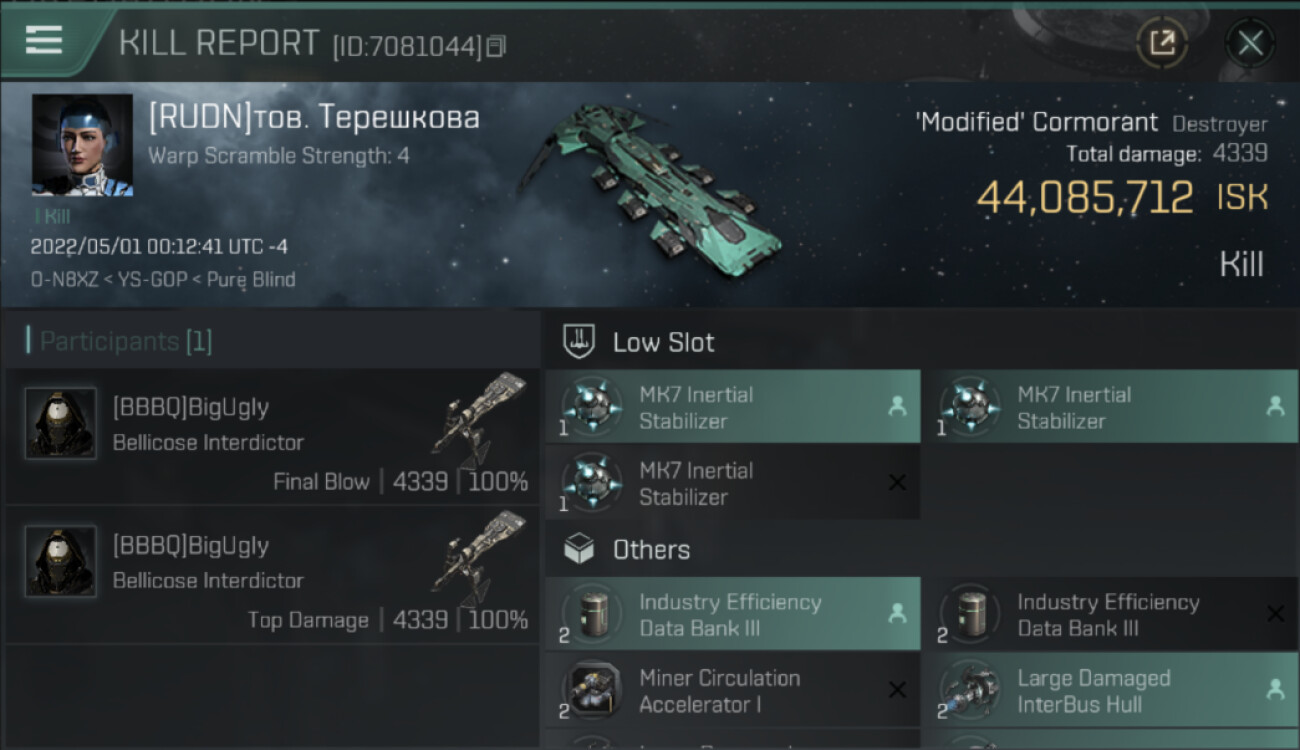
Task: Open the hamburger menu icon
Action: point(44,40)
